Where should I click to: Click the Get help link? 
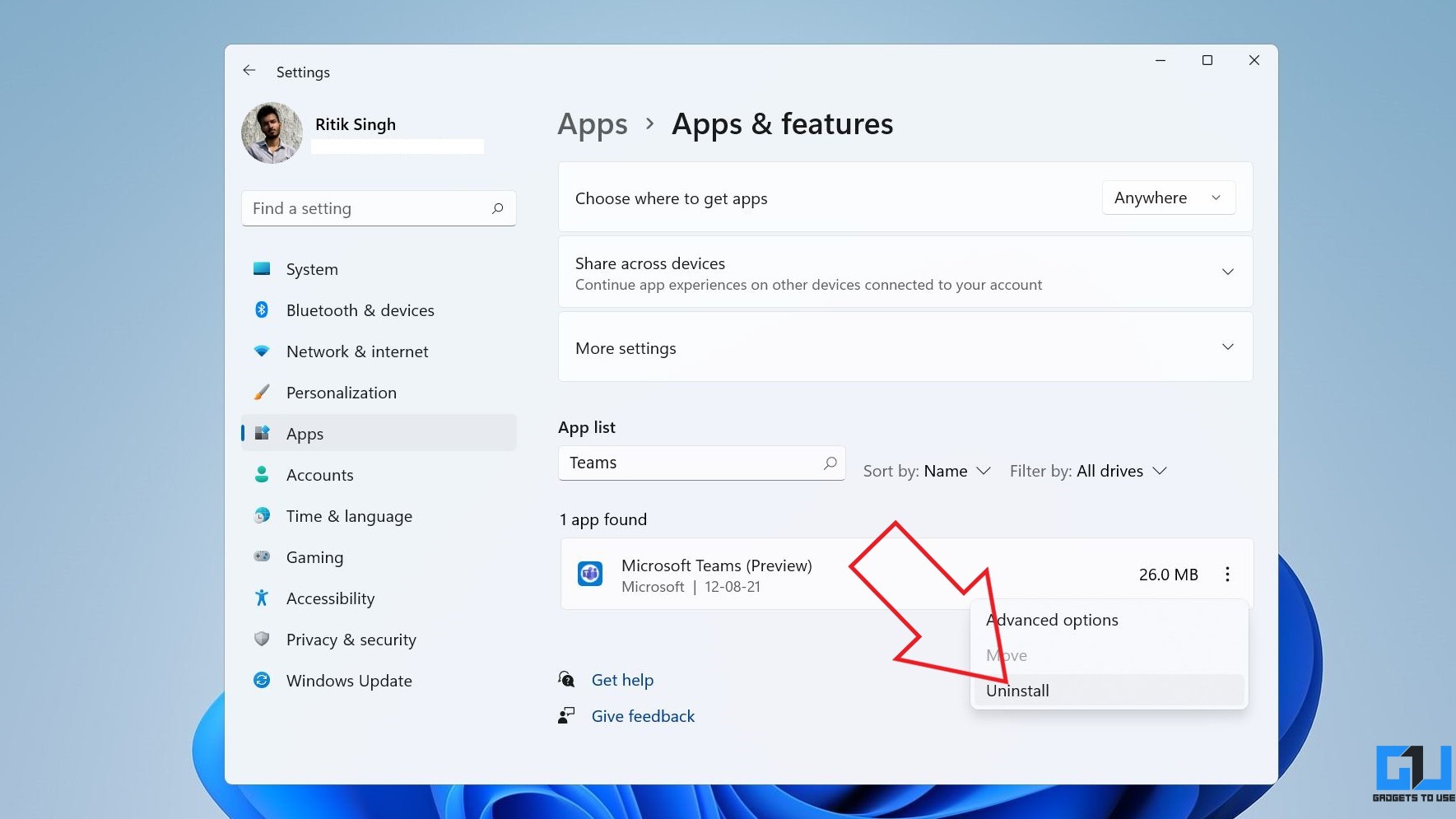click(x=622, y=680)
